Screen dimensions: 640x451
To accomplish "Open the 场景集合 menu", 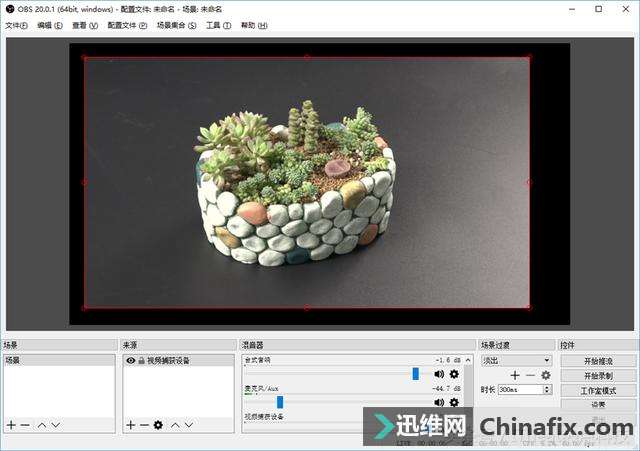I will click(x=177, y=25).
